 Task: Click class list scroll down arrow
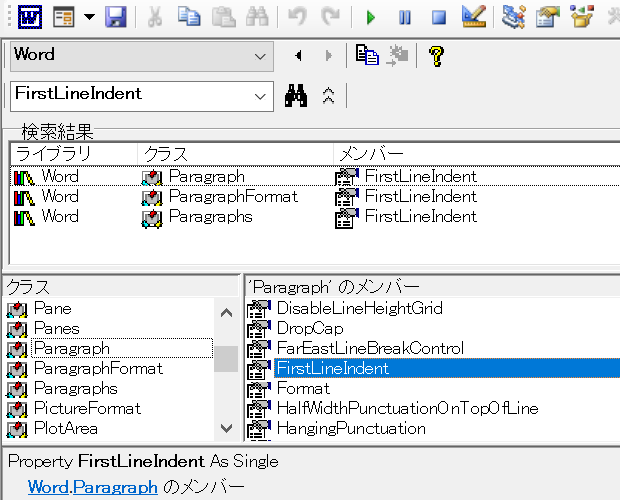pyautogui.click(x=226, y=428)
